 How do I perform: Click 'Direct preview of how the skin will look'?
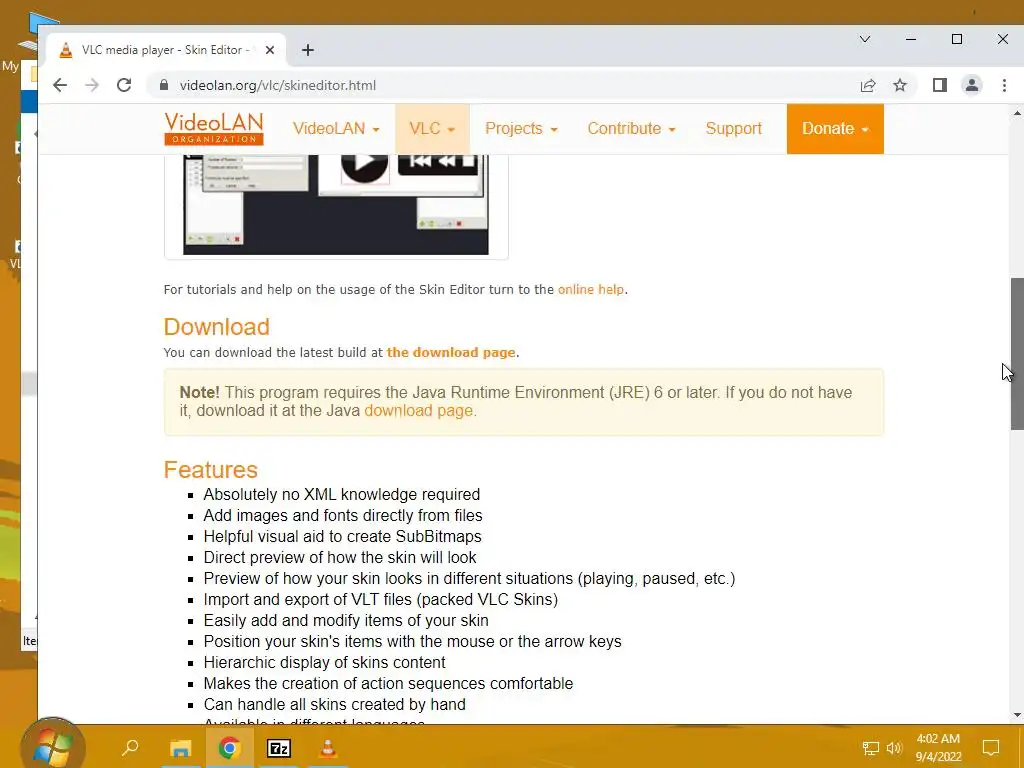point(340,557)
